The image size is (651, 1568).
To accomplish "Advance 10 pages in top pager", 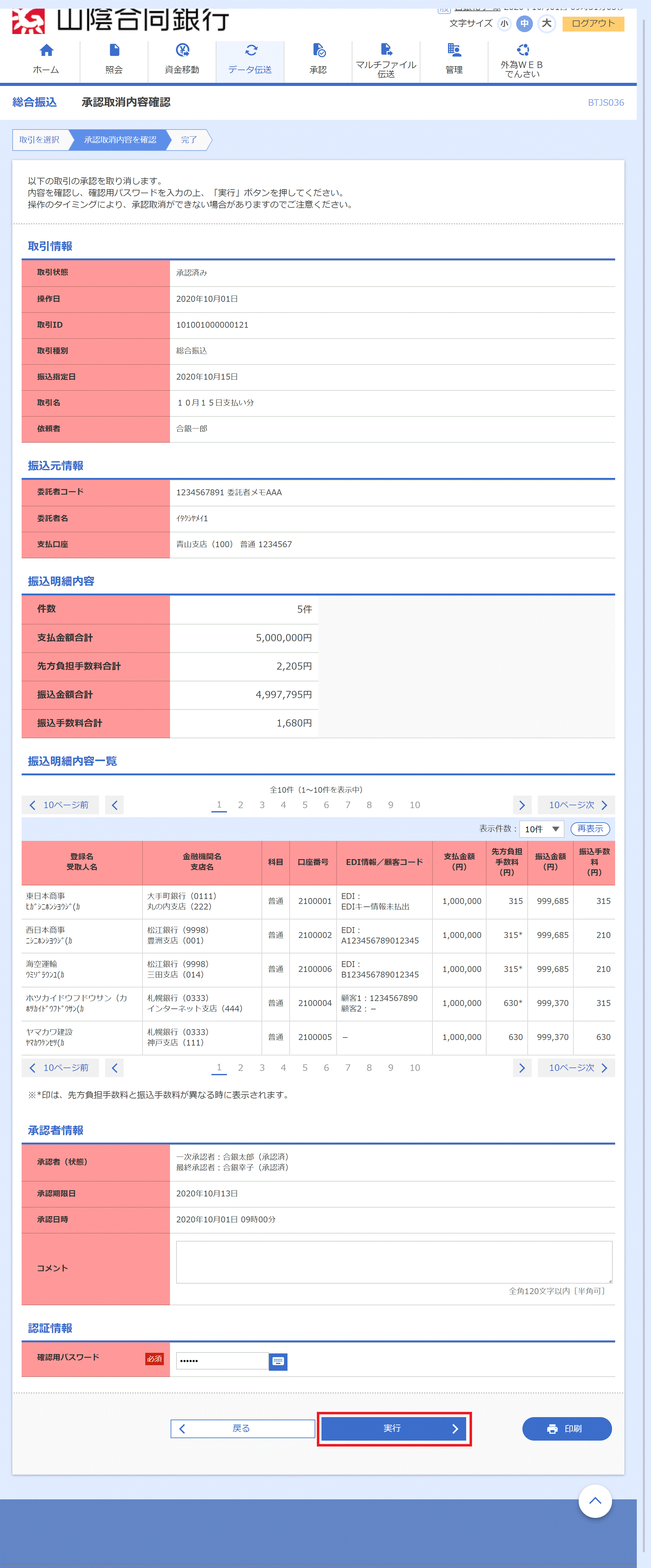I will pos(576,805).
